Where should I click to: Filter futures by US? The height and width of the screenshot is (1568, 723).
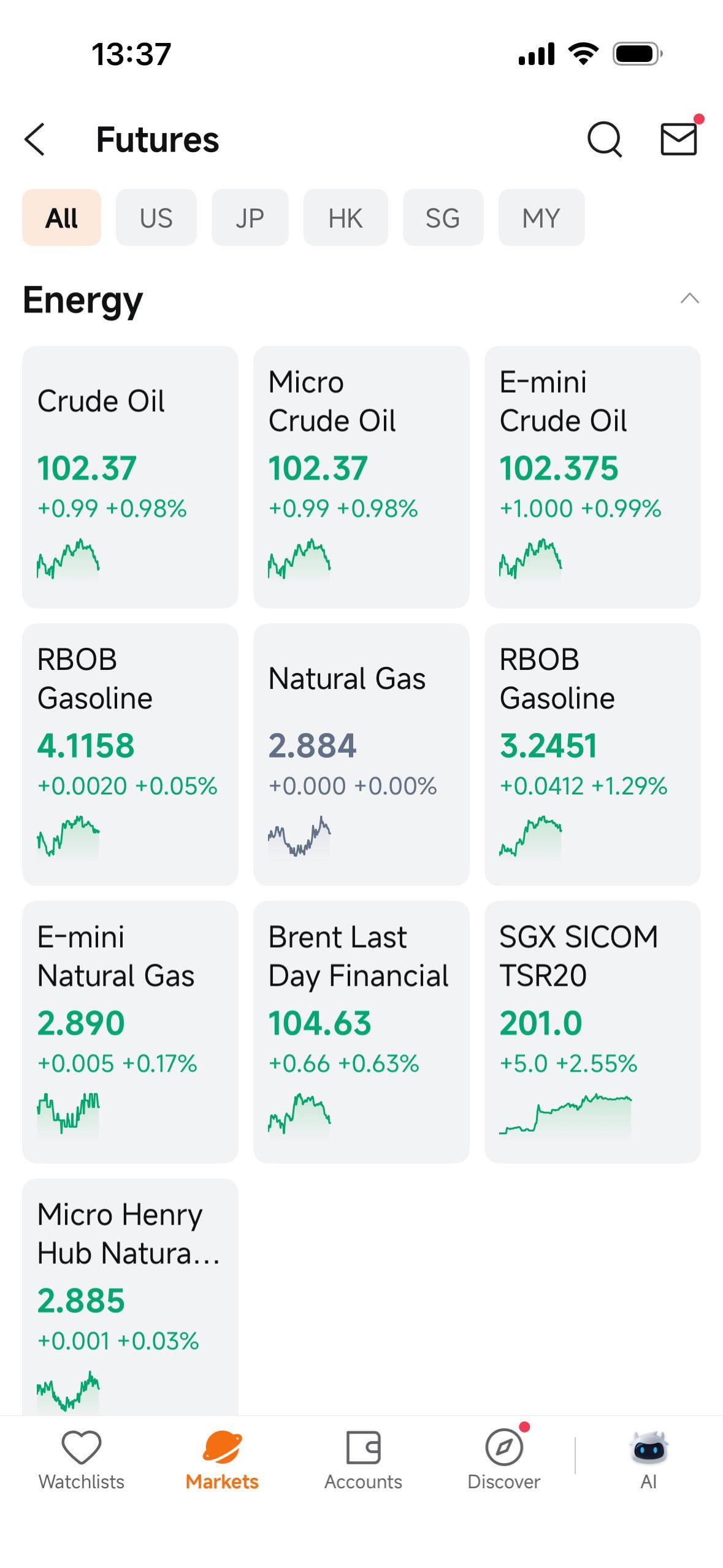[156, 218]
